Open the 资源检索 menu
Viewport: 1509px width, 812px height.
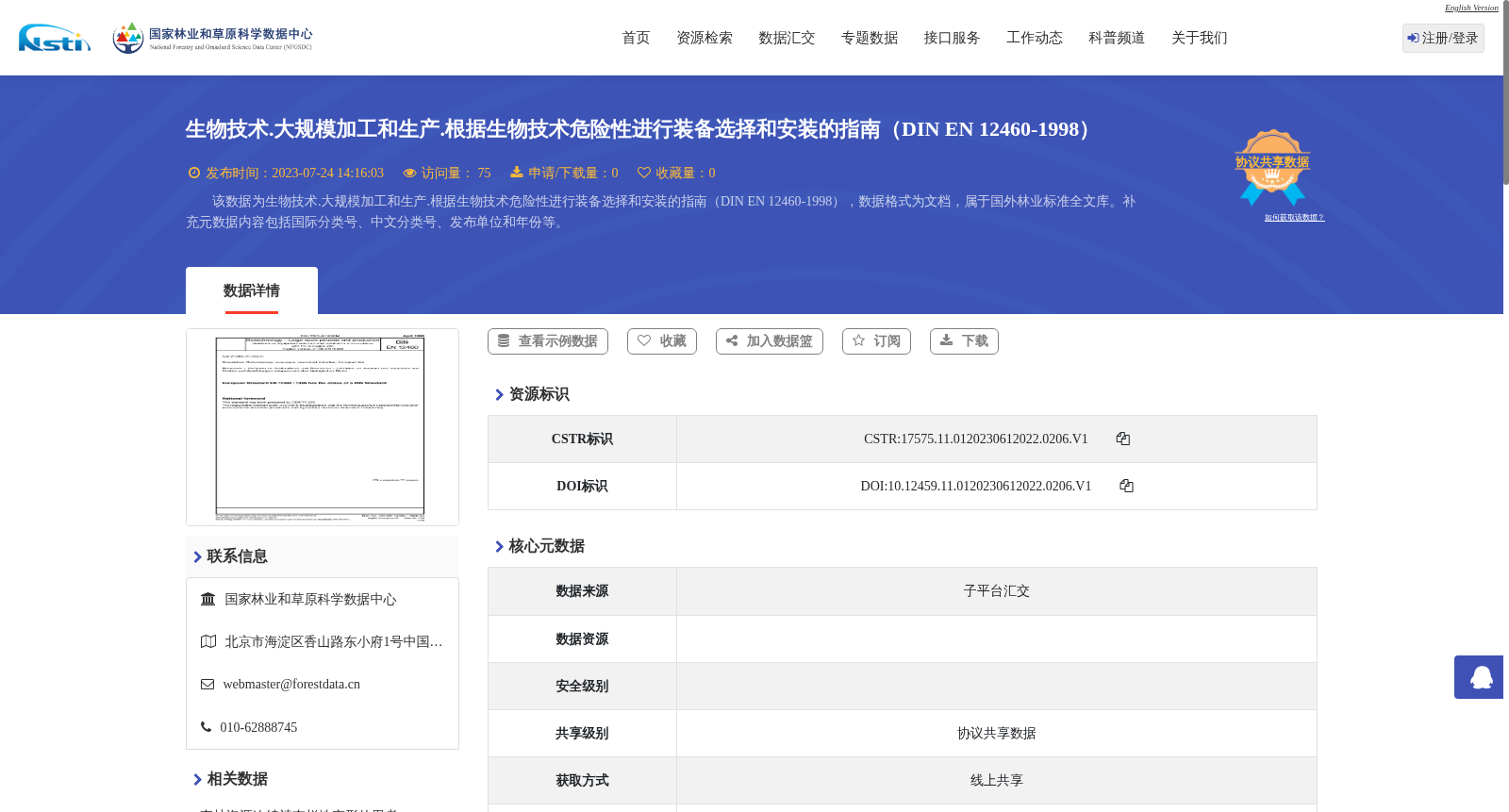705,38
